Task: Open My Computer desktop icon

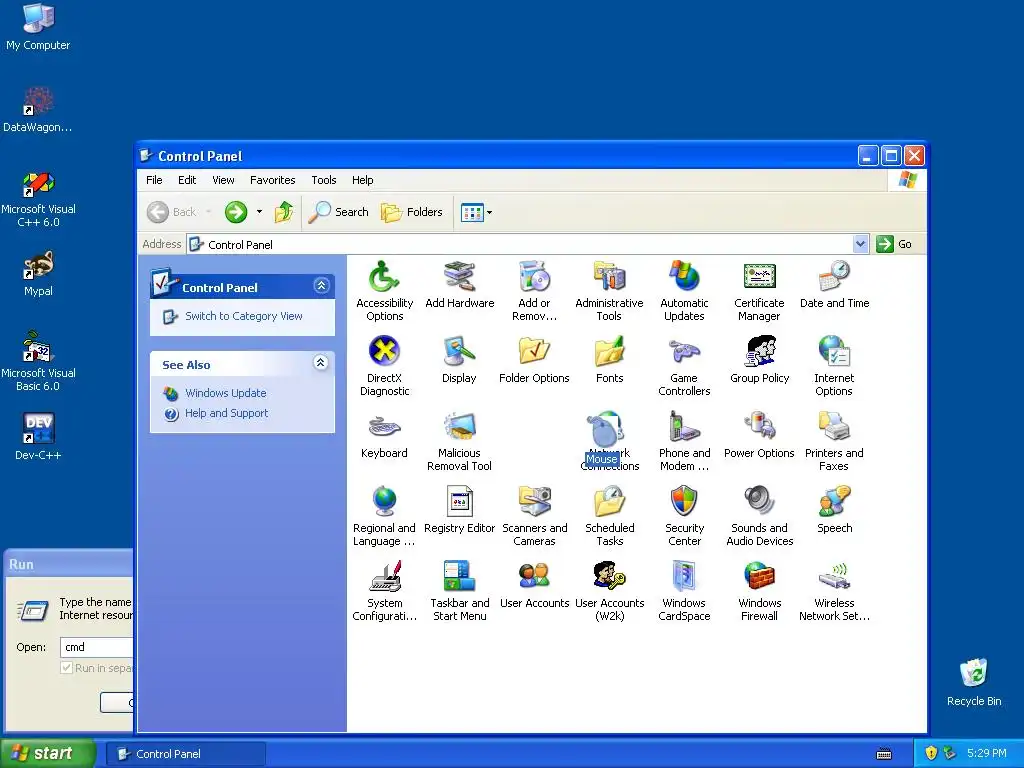Action: pyautogui.click(x=38, y=27)
